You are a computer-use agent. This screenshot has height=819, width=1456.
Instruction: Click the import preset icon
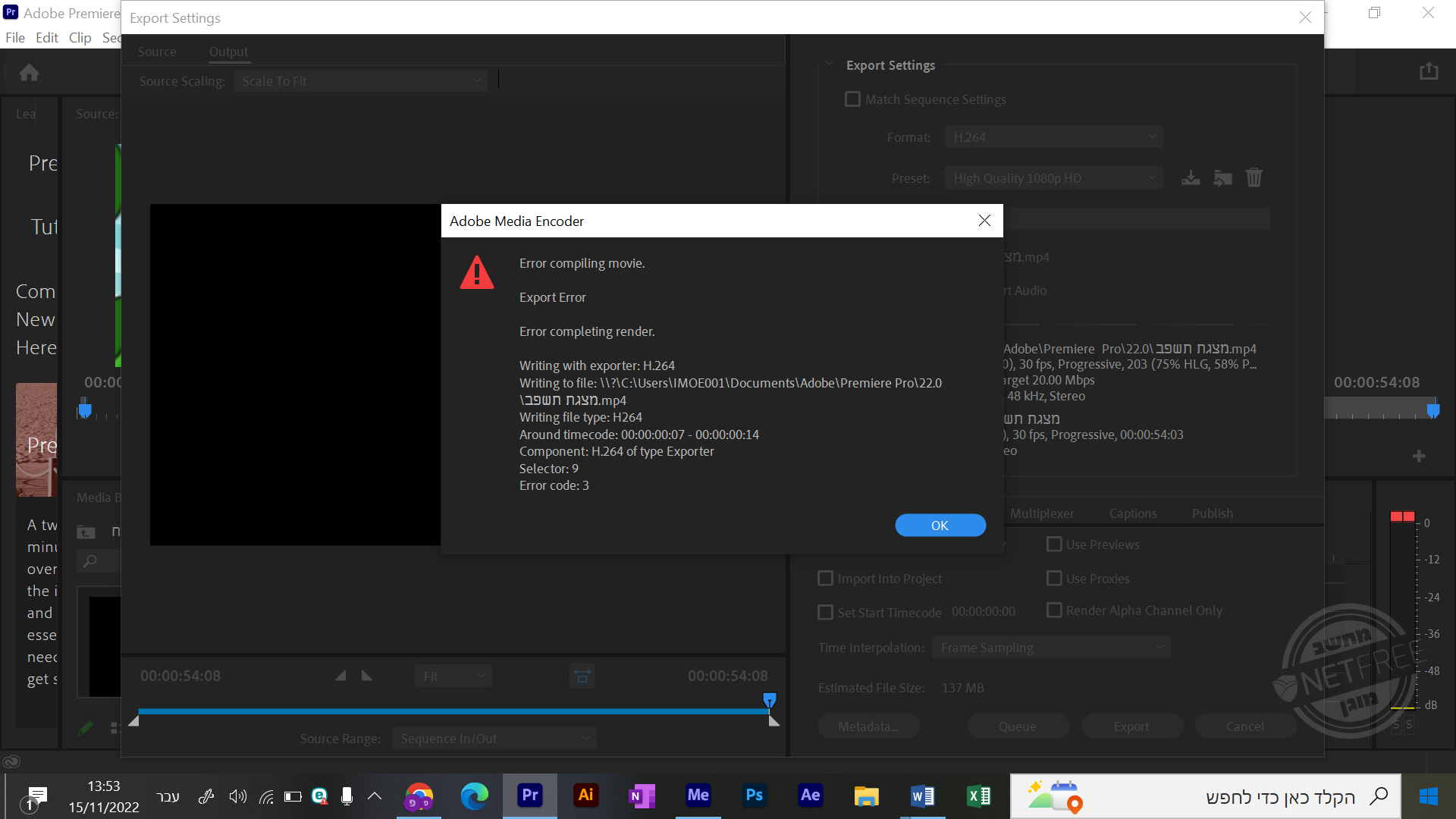[x=1222, y=178]
